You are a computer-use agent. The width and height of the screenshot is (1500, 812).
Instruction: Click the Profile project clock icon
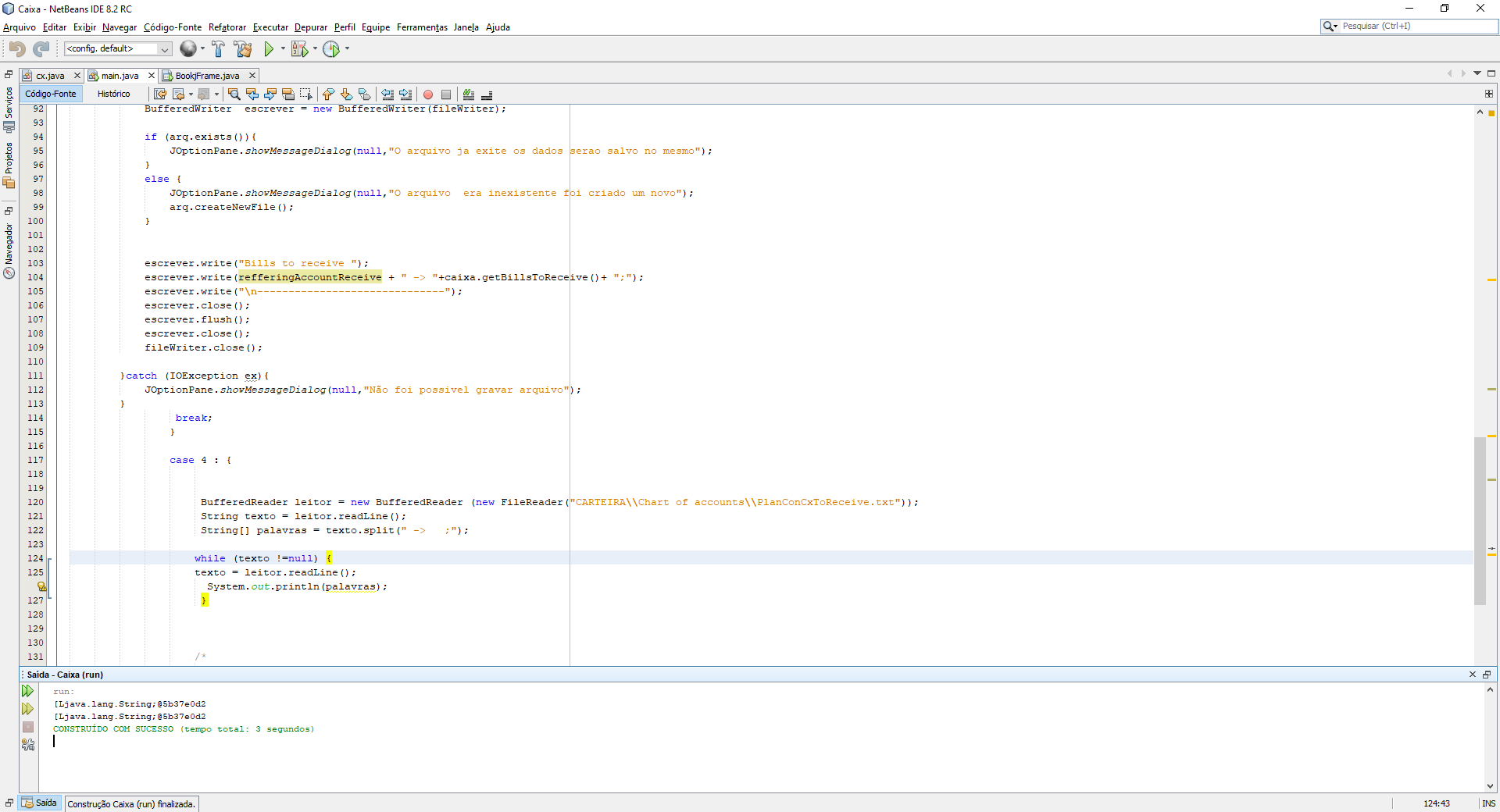pos(331,48)
